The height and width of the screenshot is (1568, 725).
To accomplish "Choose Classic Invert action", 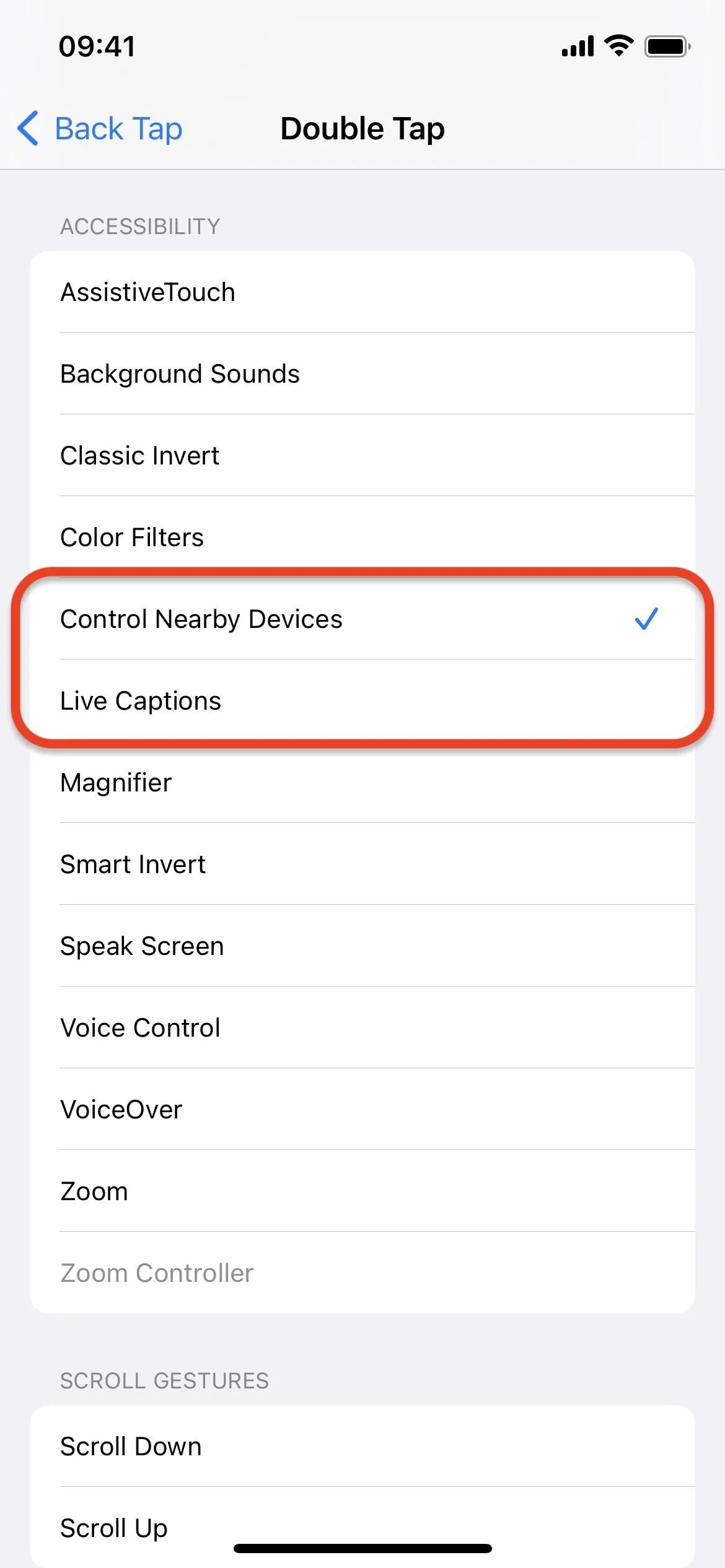I will (x=362, y=455).
